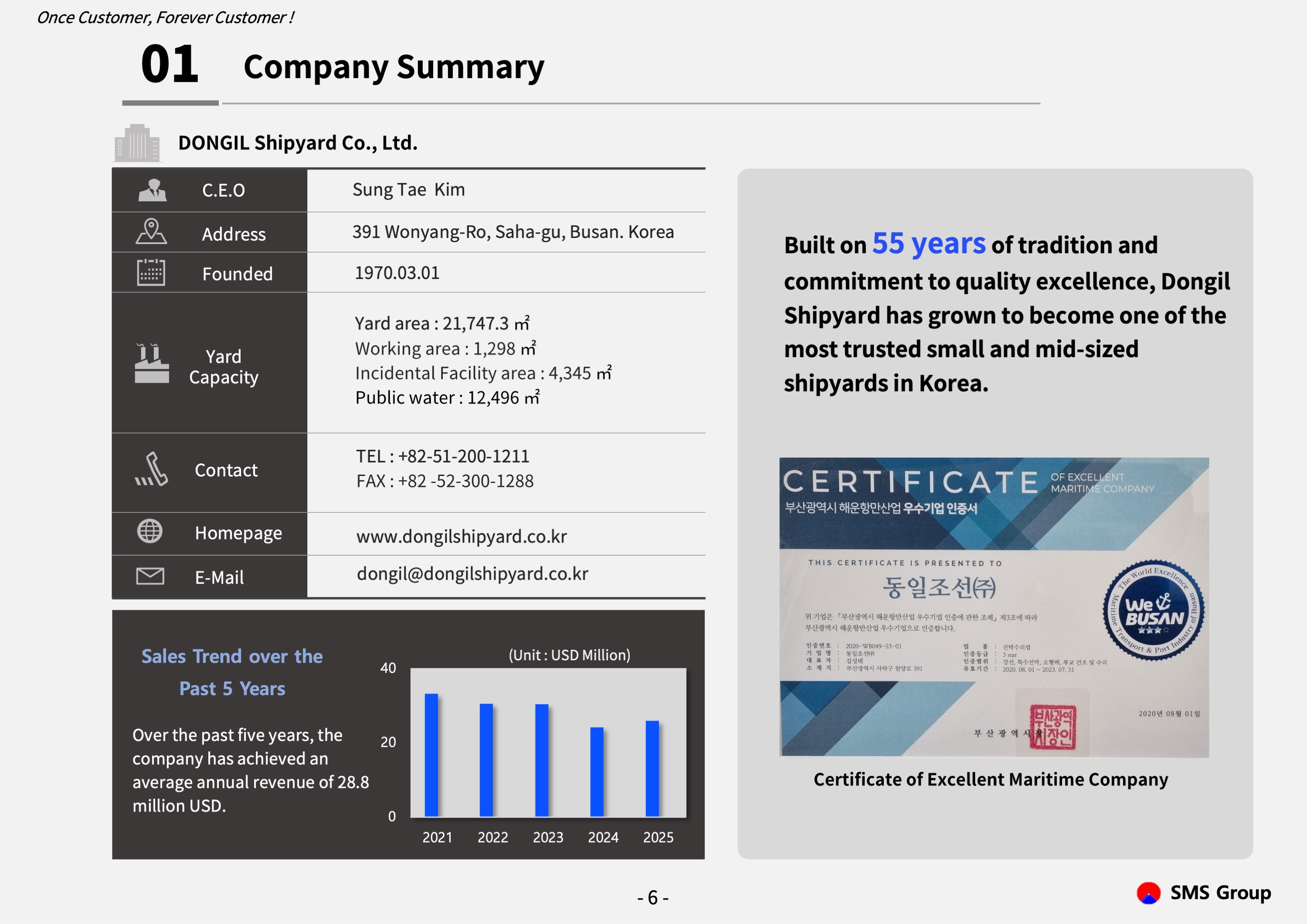The height and width of the screenshot is (924, 1307).
Task: Select the 2022 sales bar
Action: point(486,760)
